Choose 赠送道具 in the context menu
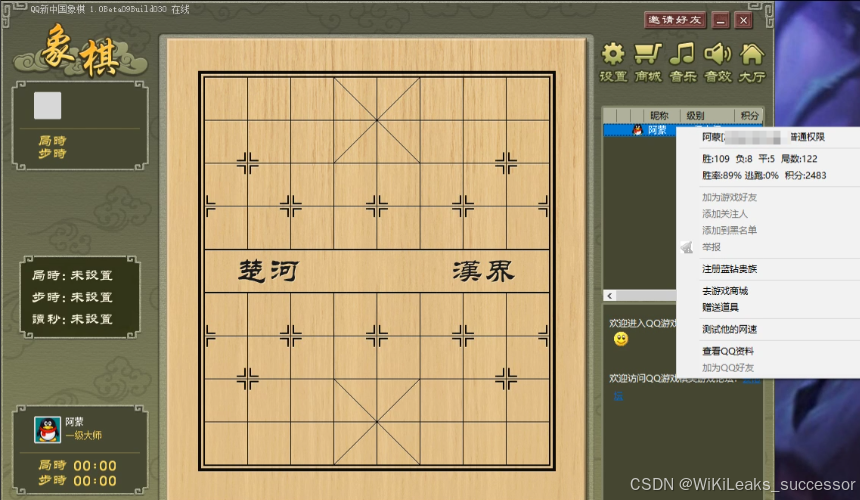860x500 pixels. click(x=721, y=307)
